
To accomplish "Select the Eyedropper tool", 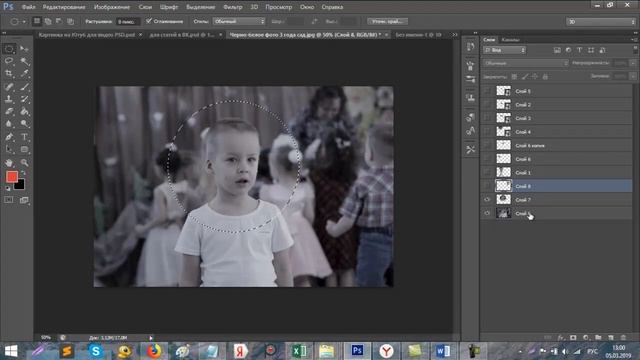I will (24, 74).
